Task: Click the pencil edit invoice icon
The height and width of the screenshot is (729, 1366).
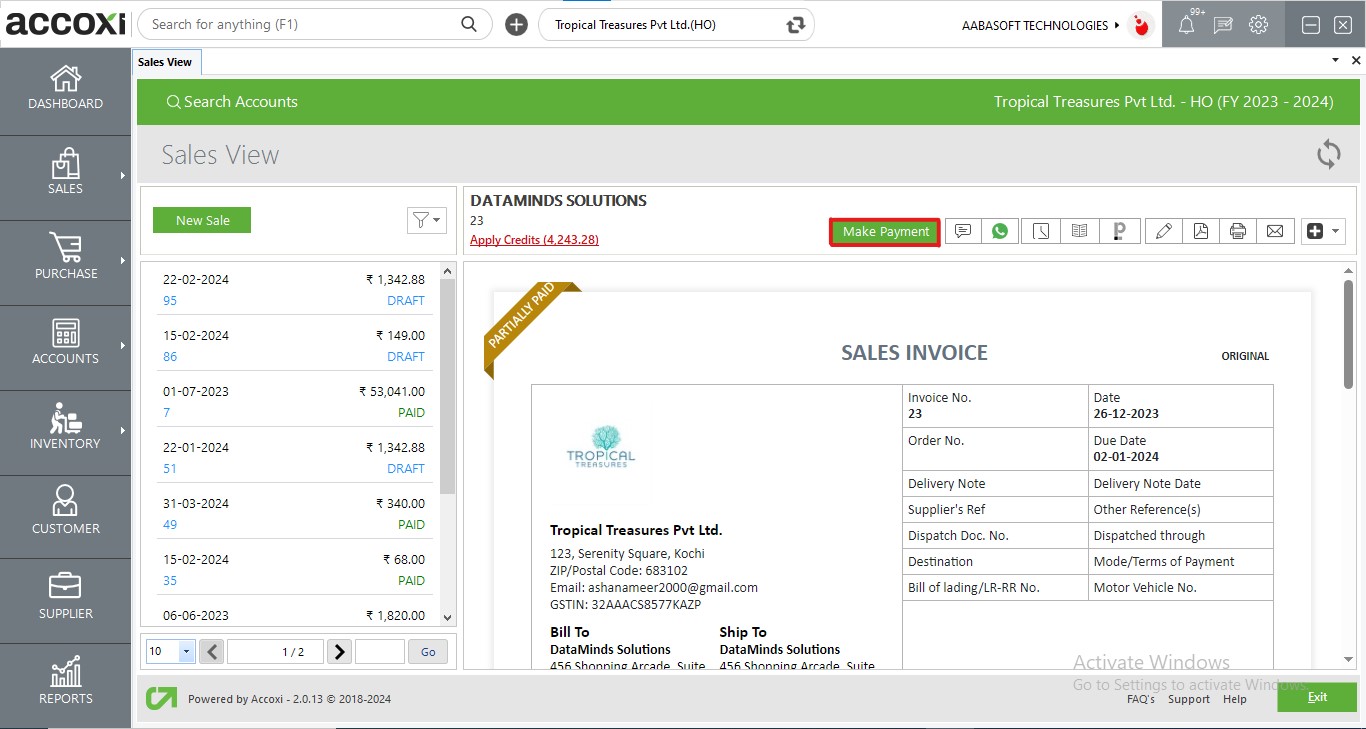Action: [1162, 231]
